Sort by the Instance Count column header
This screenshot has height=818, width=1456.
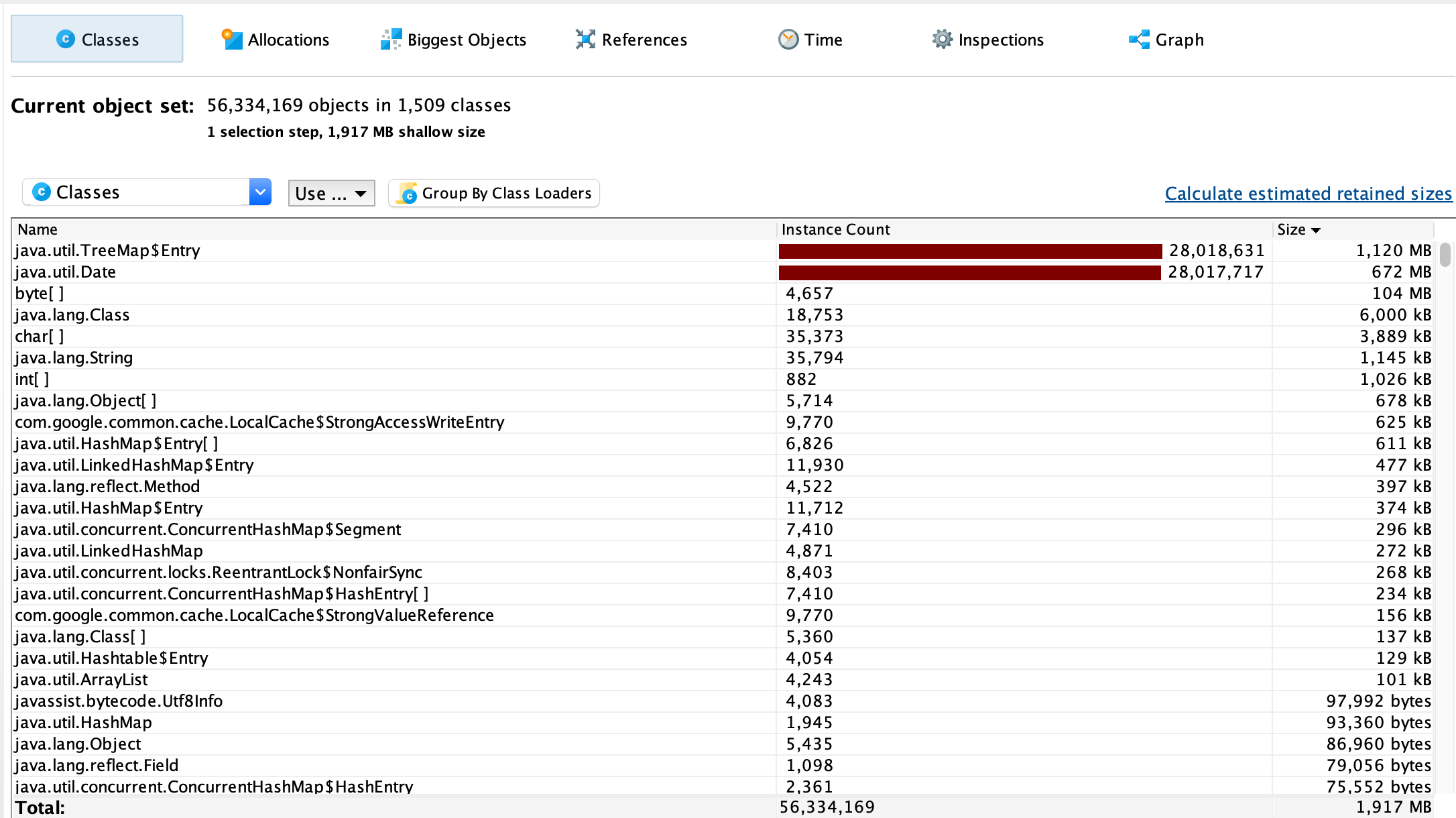[x=835, y=230]
